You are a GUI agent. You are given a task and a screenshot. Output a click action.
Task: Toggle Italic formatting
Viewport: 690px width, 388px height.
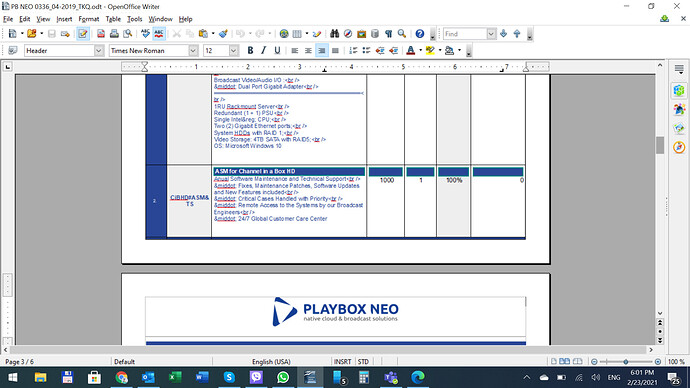[264, 51]
